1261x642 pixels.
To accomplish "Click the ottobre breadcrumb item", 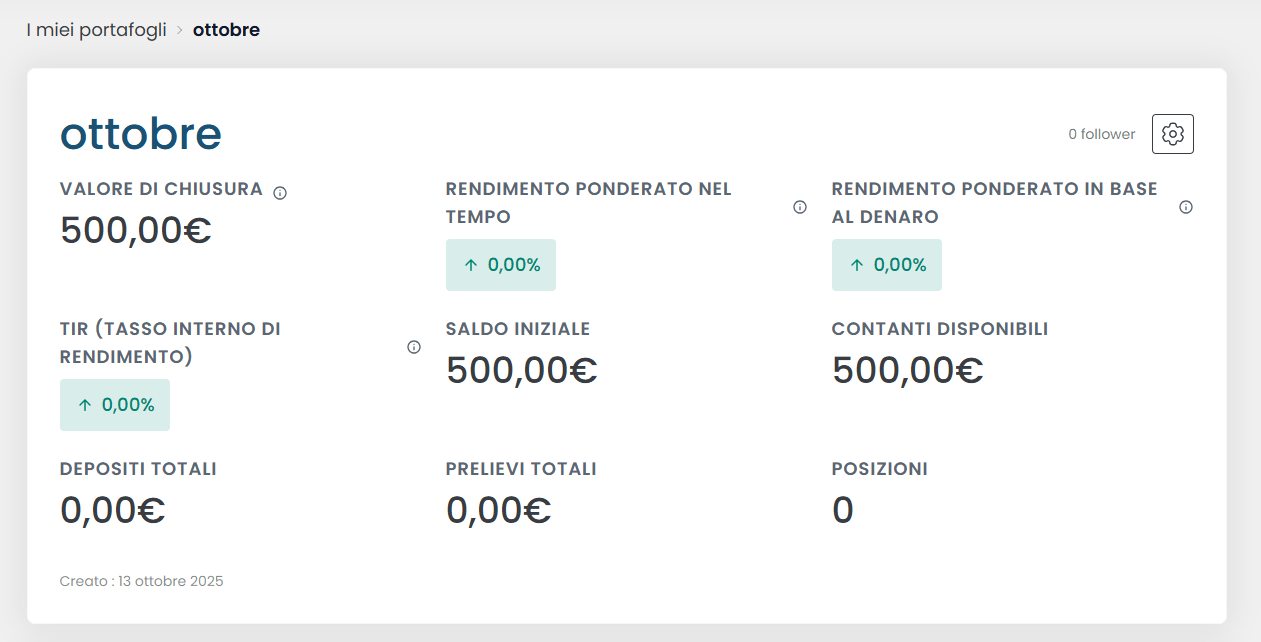I will (x=226, y=30).
